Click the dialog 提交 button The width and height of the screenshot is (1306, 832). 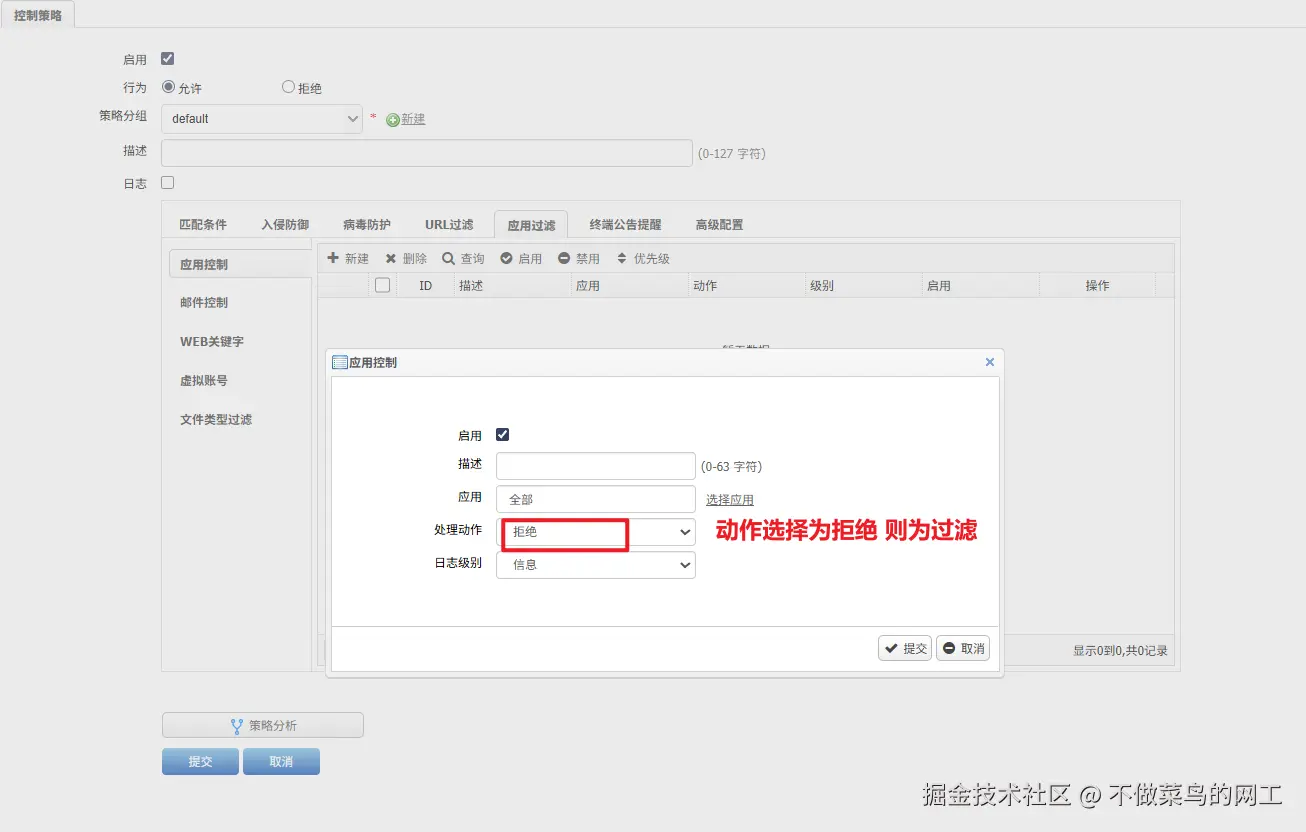click(x=905, y=648)
